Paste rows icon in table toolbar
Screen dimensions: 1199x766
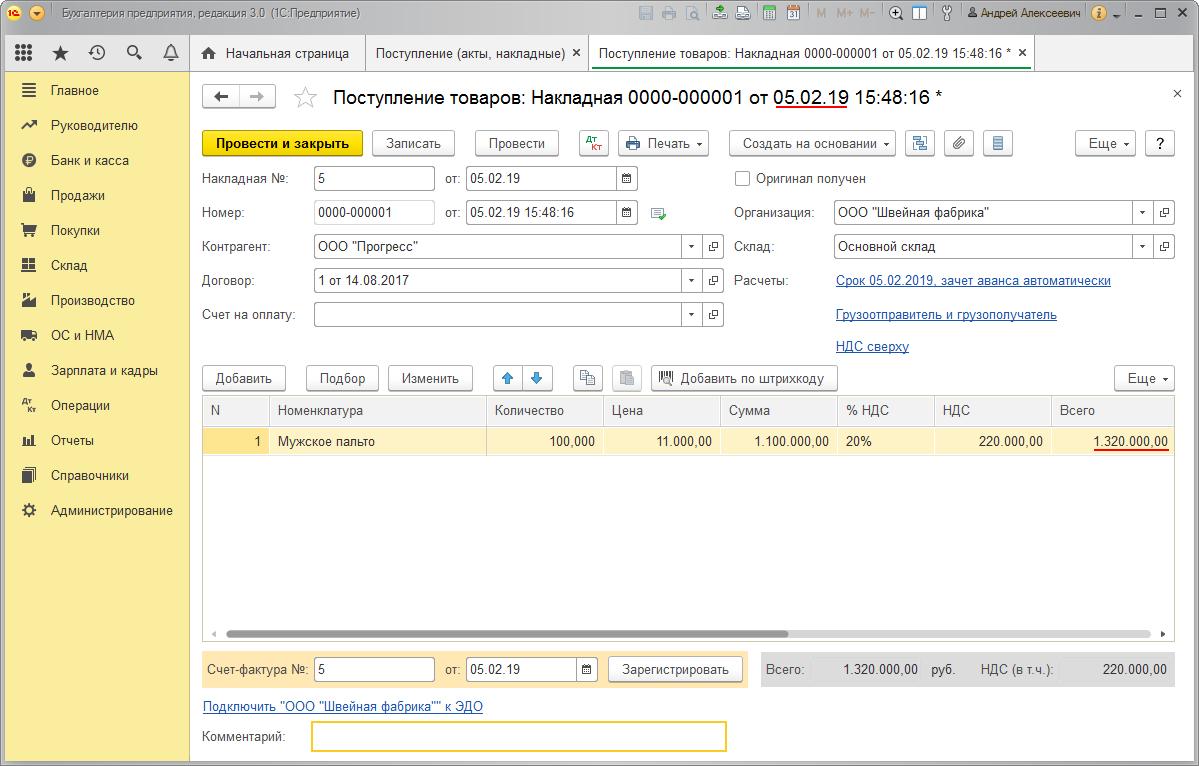(627, 378)
